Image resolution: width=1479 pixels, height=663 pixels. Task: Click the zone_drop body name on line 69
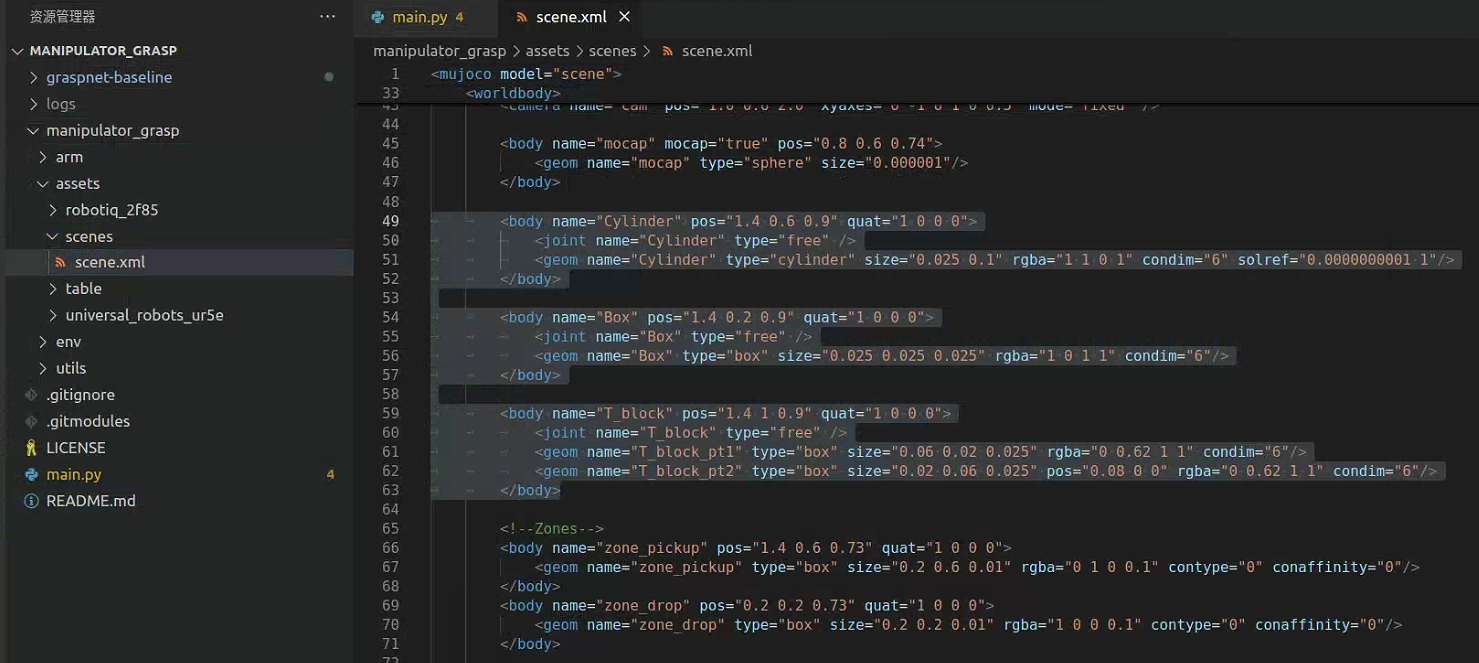tap(644, 605)
